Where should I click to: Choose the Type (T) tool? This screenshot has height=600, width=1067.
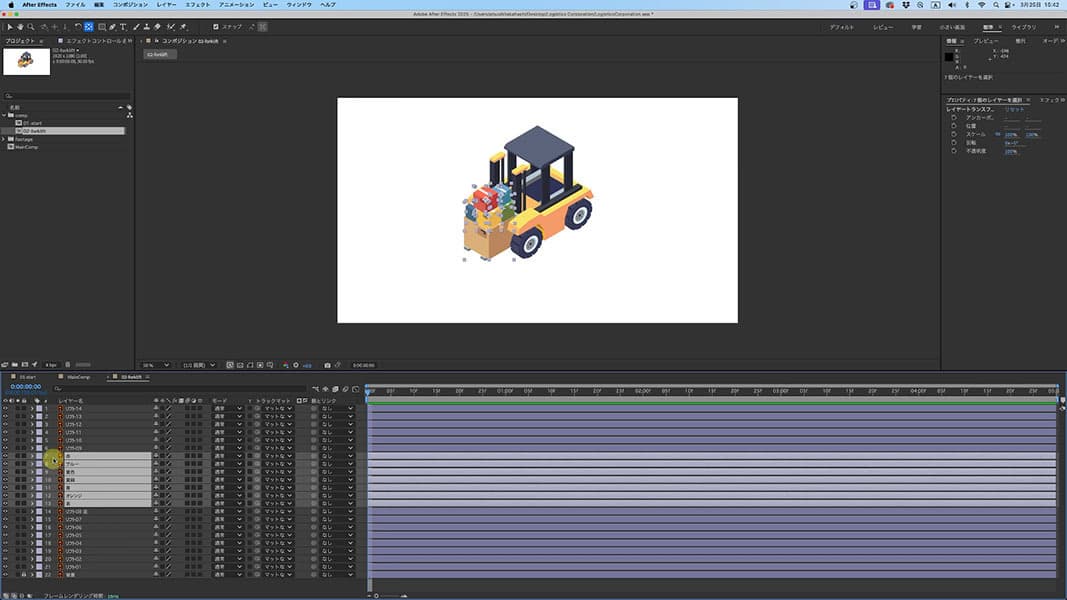tap(123, 27)
